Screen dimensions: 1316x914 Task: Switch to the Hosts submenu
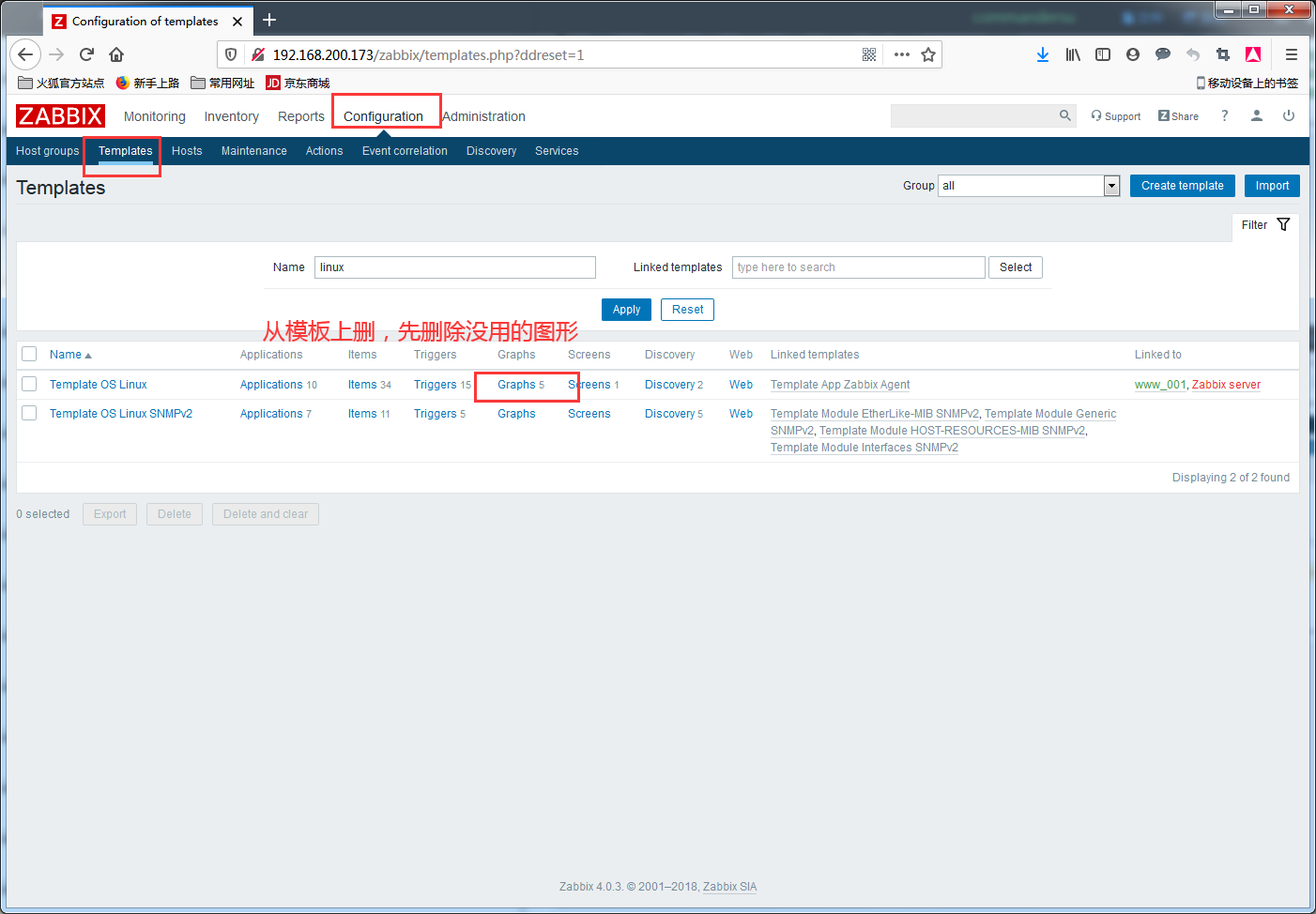coord(187,151)
